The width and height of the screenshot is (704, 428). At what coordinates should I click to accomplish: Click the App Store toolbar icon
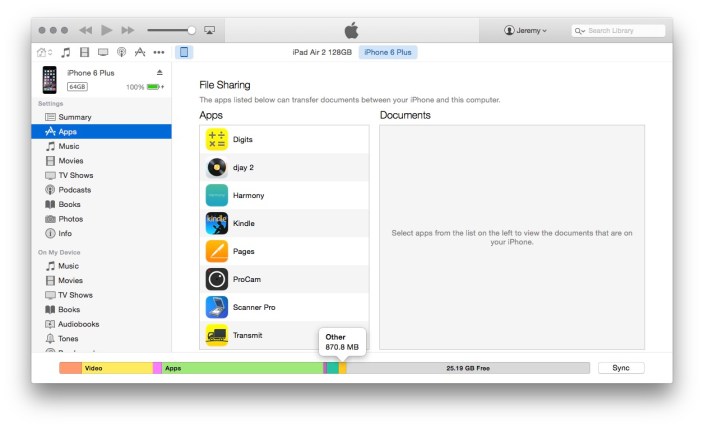[139, 52]
